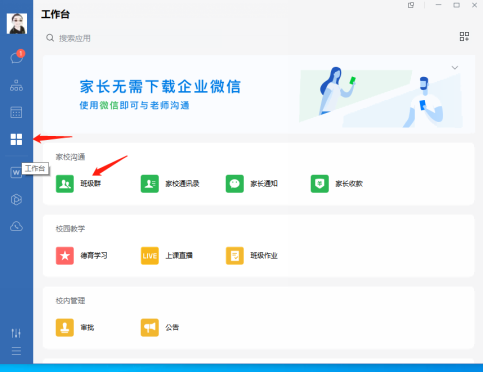Viewport: 483px width, 373px height.
Task: Open the 家校通讯录 icon
Action: (x=150, y=184)
